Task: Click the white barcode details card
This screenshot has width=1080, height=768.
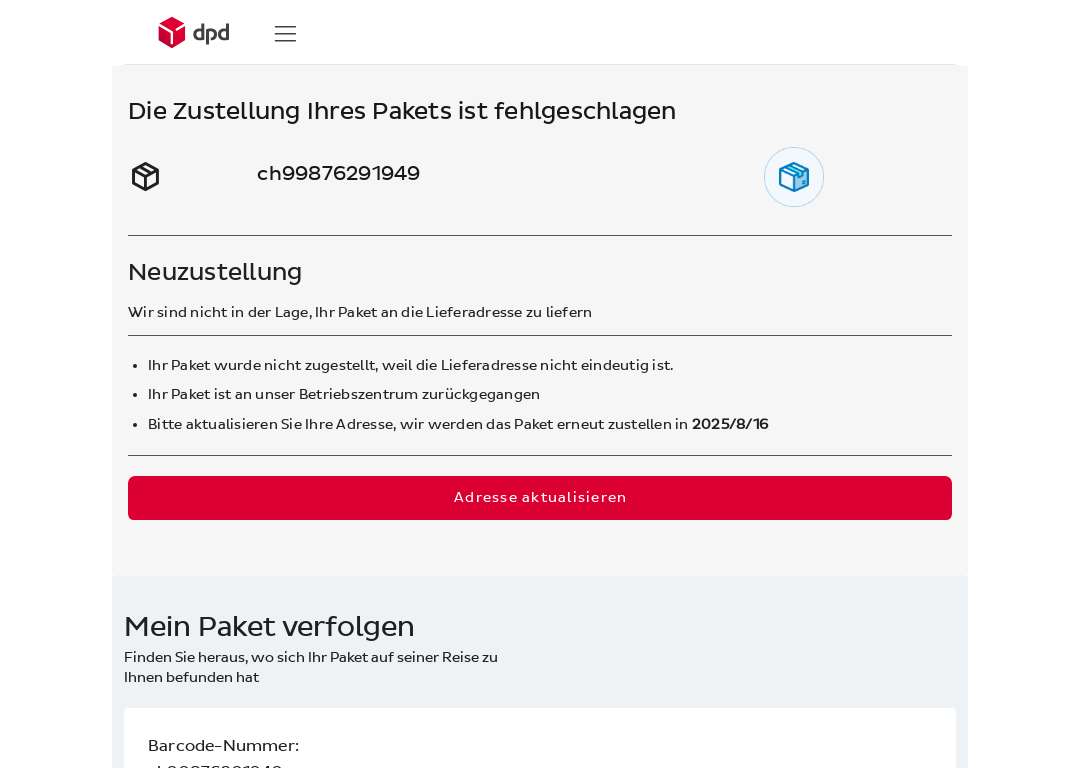Action: [540, 738]
